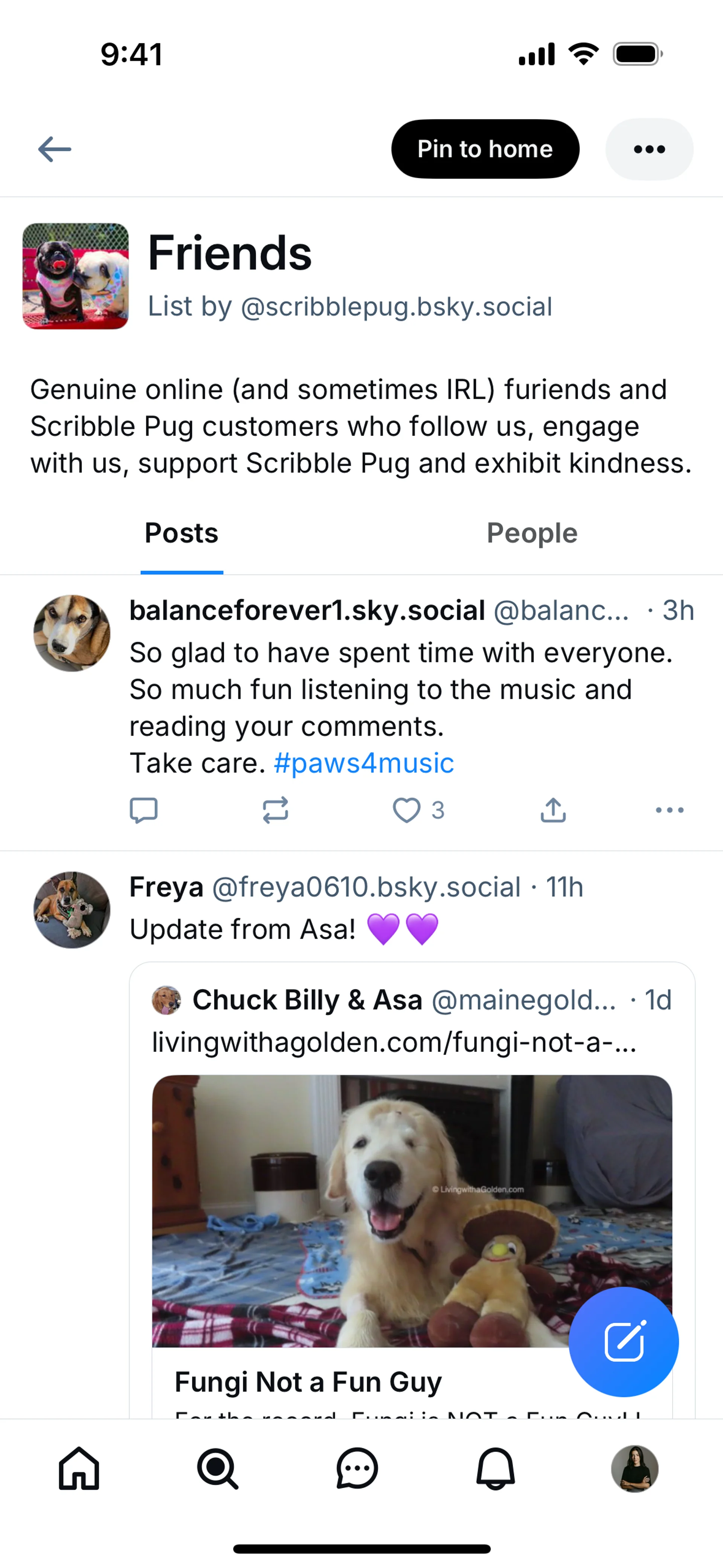This screenshot has width=723, height=1568.
Task: Open the @scribblepug.bsky.social profile link
Action: (396, 307)
